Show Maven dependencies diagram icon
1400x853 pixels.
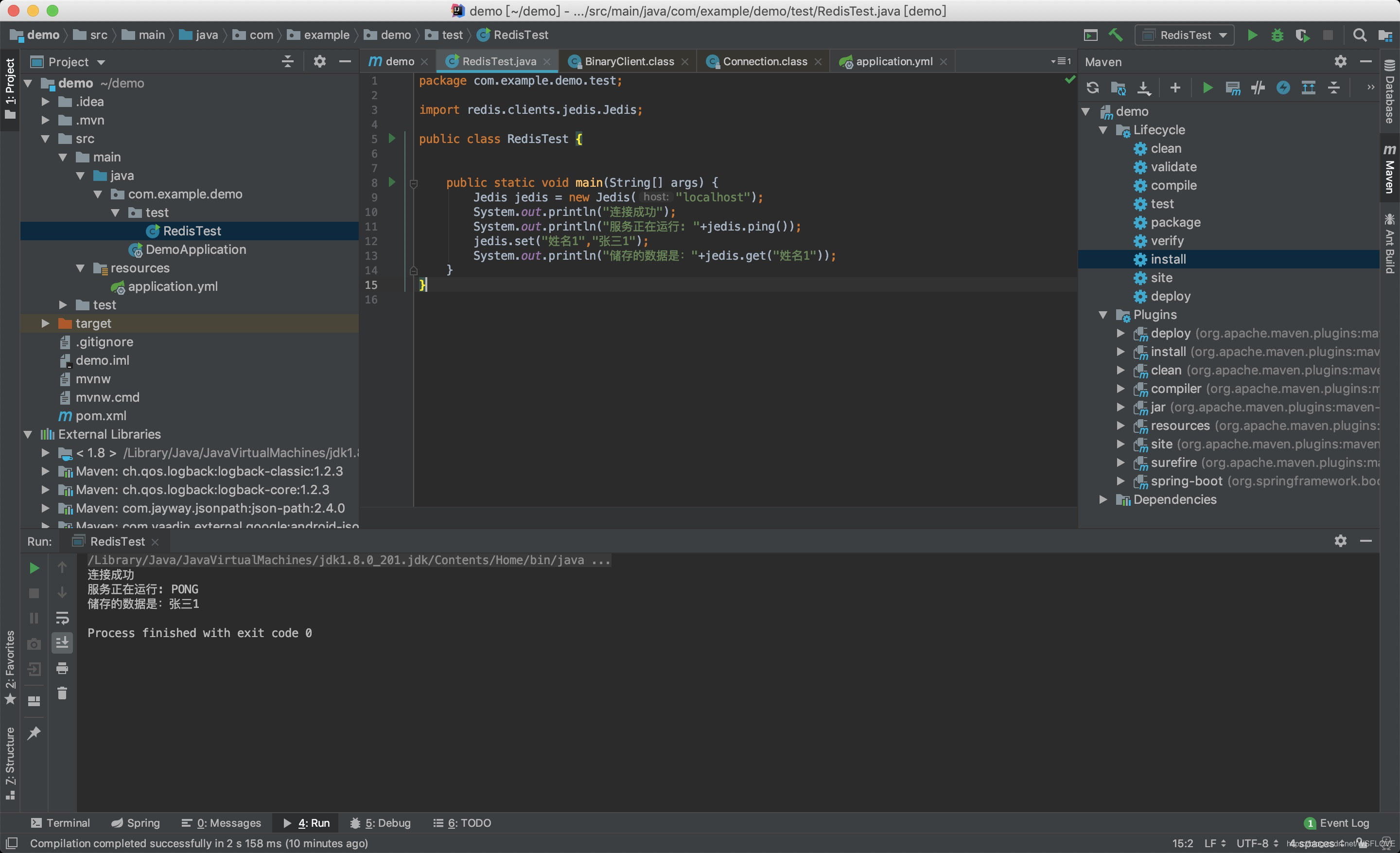tap(1308, 88)
